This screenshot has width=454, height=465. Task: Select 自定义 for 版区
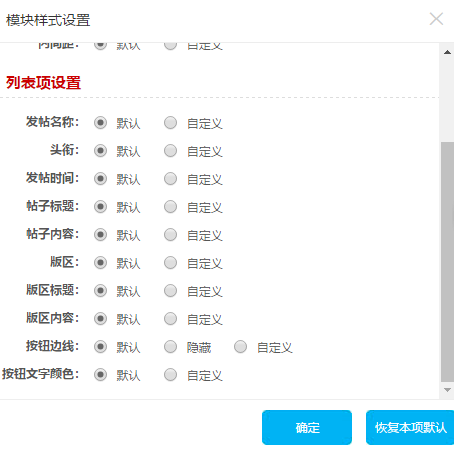(x=170, y=263)
